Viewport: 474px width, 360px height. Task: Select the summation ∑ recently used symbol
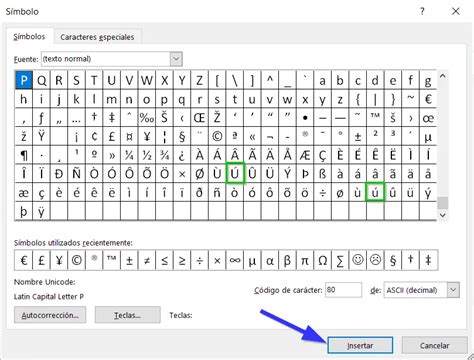(340, 260)
